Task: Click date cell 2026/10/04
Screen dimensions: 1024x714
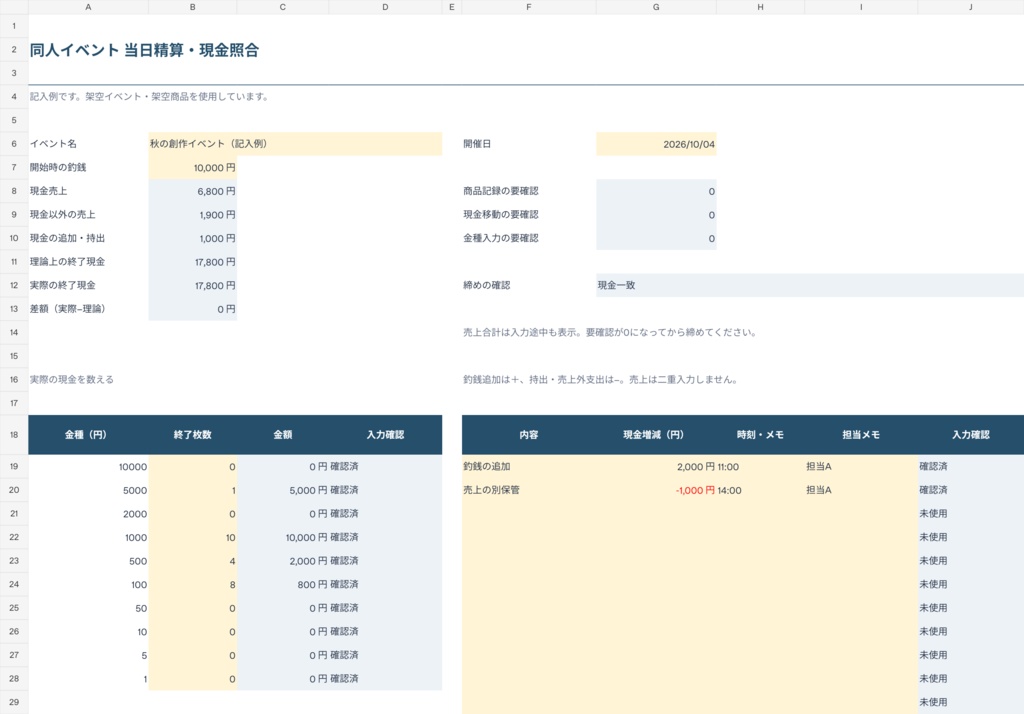Action: (656, 144)
